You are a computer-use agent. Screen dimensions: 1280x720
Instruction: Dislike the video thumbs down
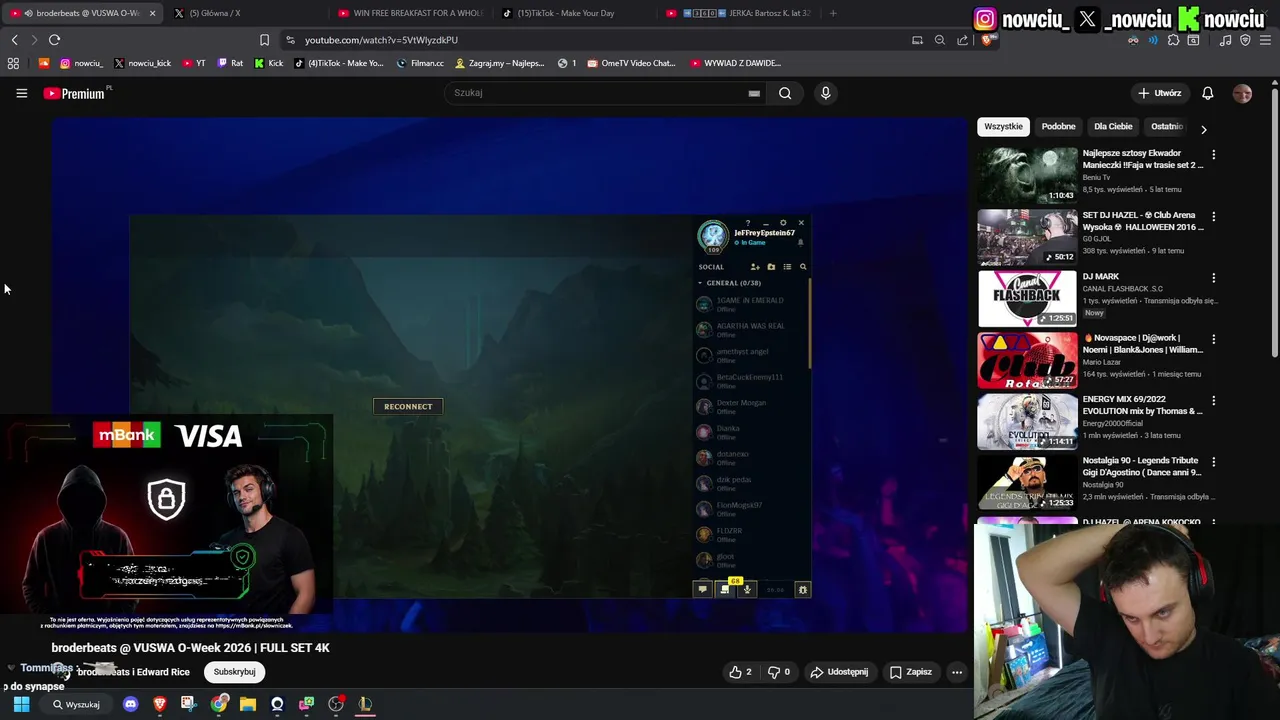tap(779, 672)
